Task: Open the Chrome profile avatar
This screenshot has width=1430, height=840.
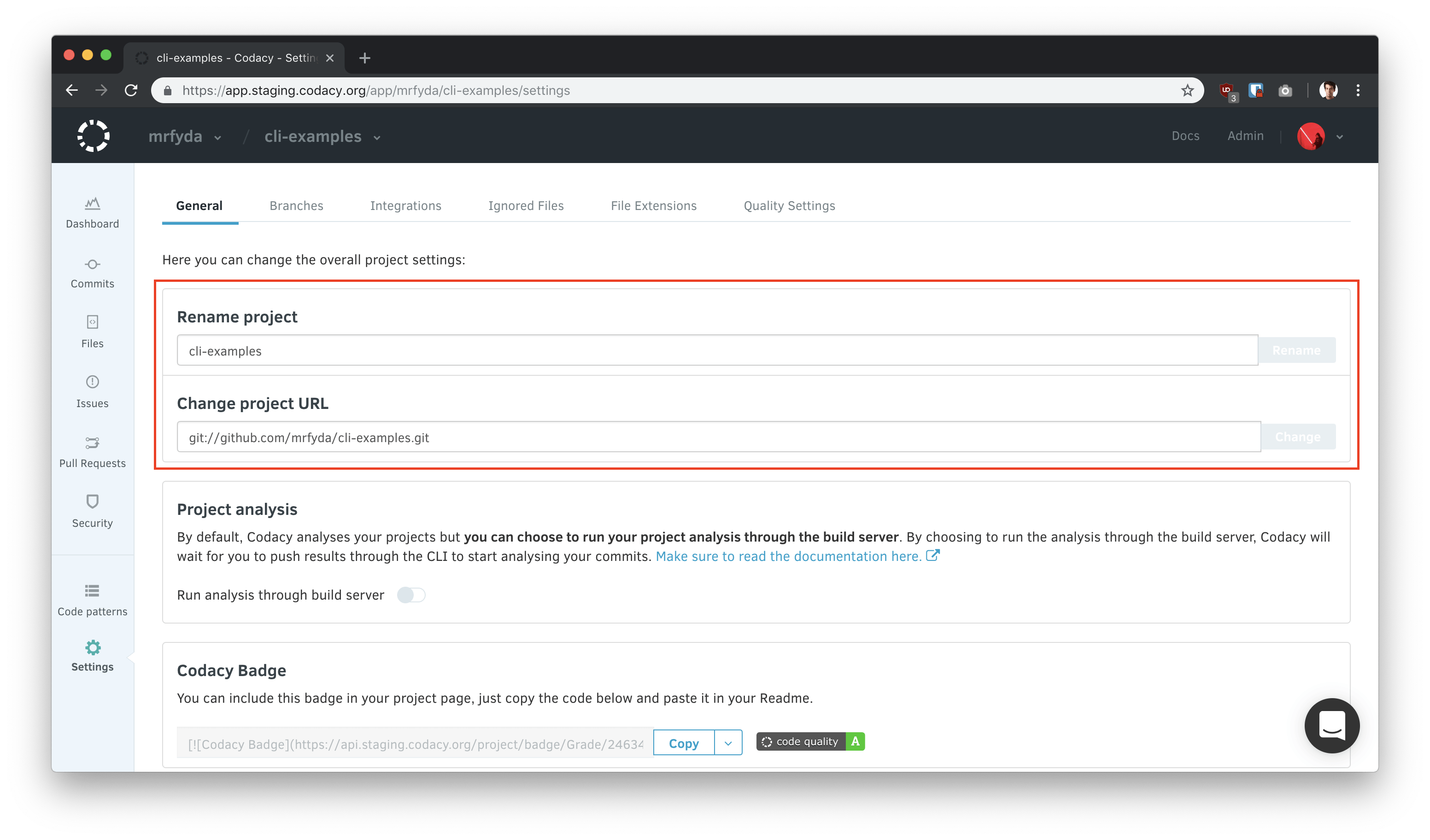Action: pyautogui.click(x=1329, y=90)
